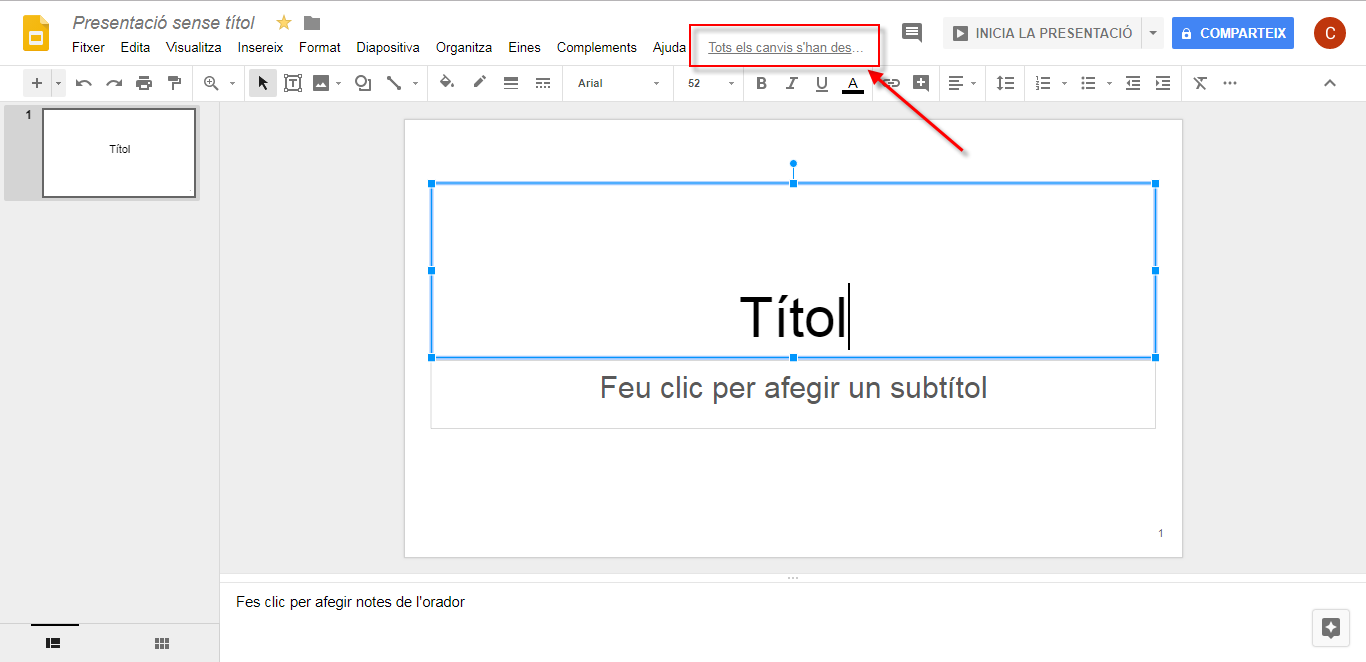The image size is (1366, 662).
Task: Open border color pencil tool
Action: (480, 83)
